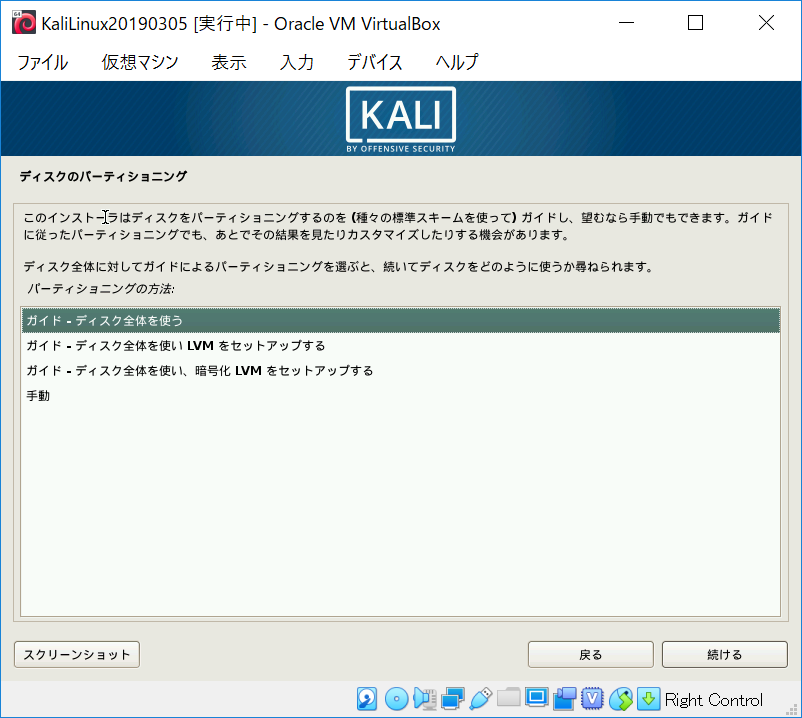Click the スクリーンショット button
This screenshot has width=802, height=718.
(x=77, y=655)
